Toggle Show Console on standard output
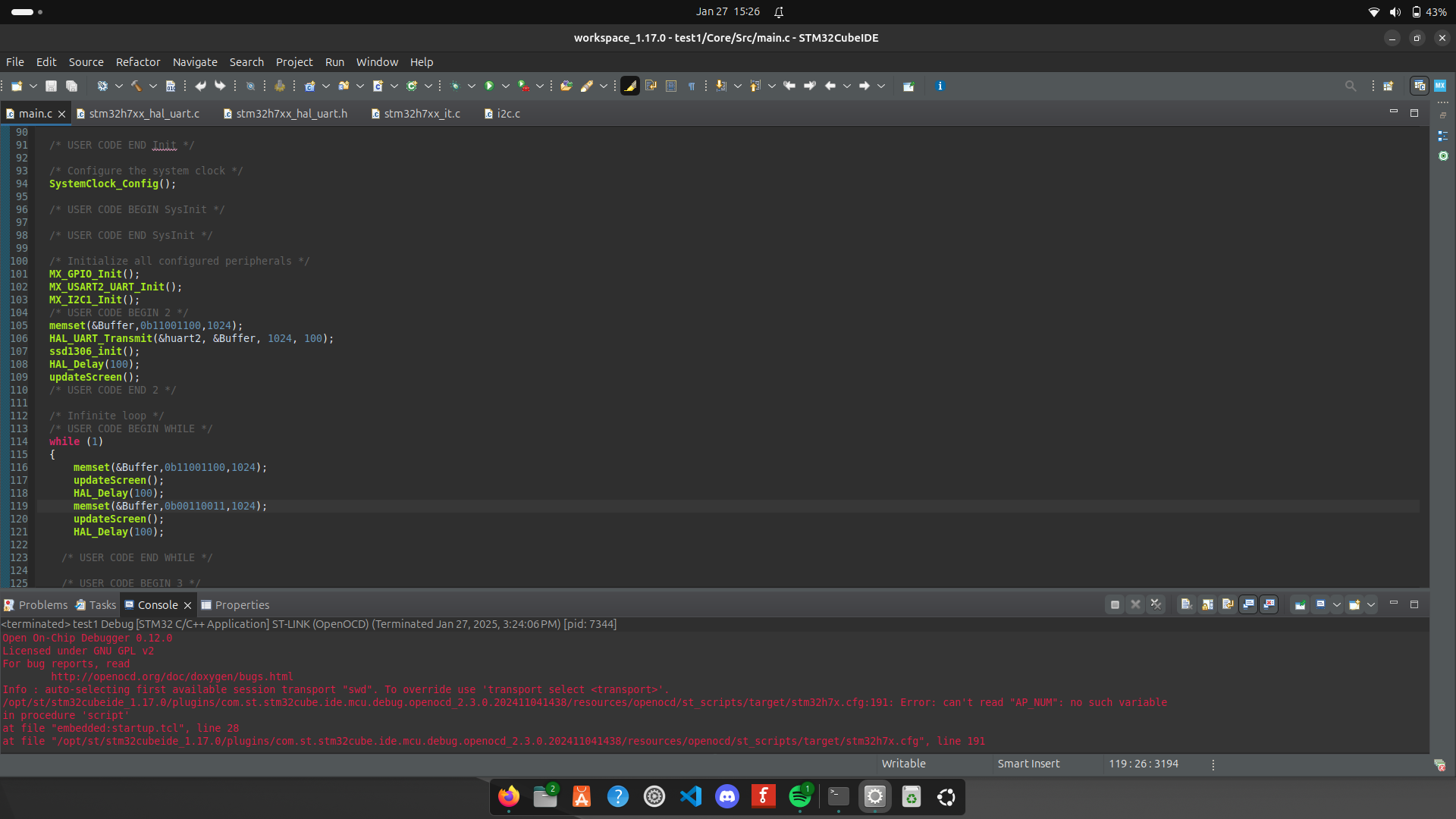This screenshot has width=1456, height=819. pos(1248,605)
